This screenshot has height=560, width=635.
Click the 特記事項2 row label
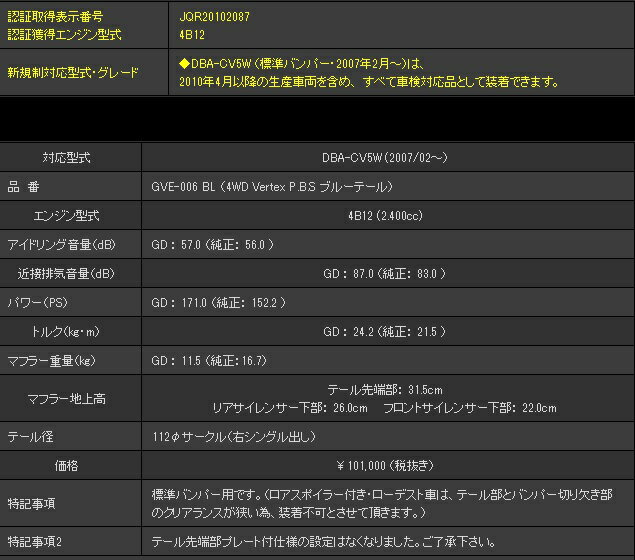click(x=34, y=542)
